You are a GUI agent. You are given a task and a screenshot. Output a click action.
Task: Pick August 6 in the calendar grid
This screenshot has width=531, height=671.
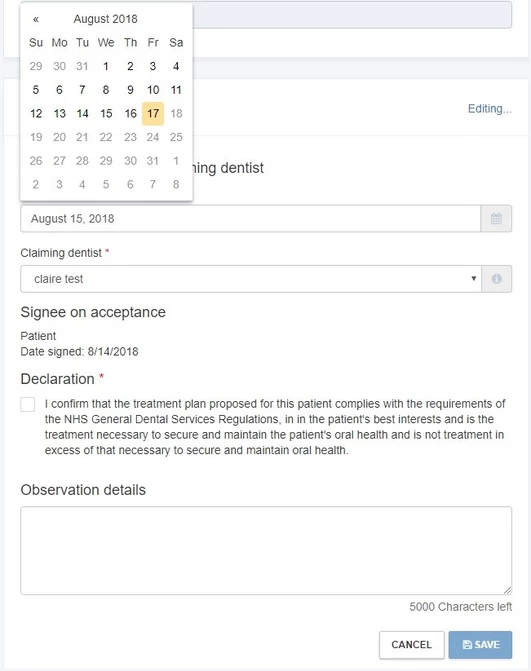coord(59,90)
